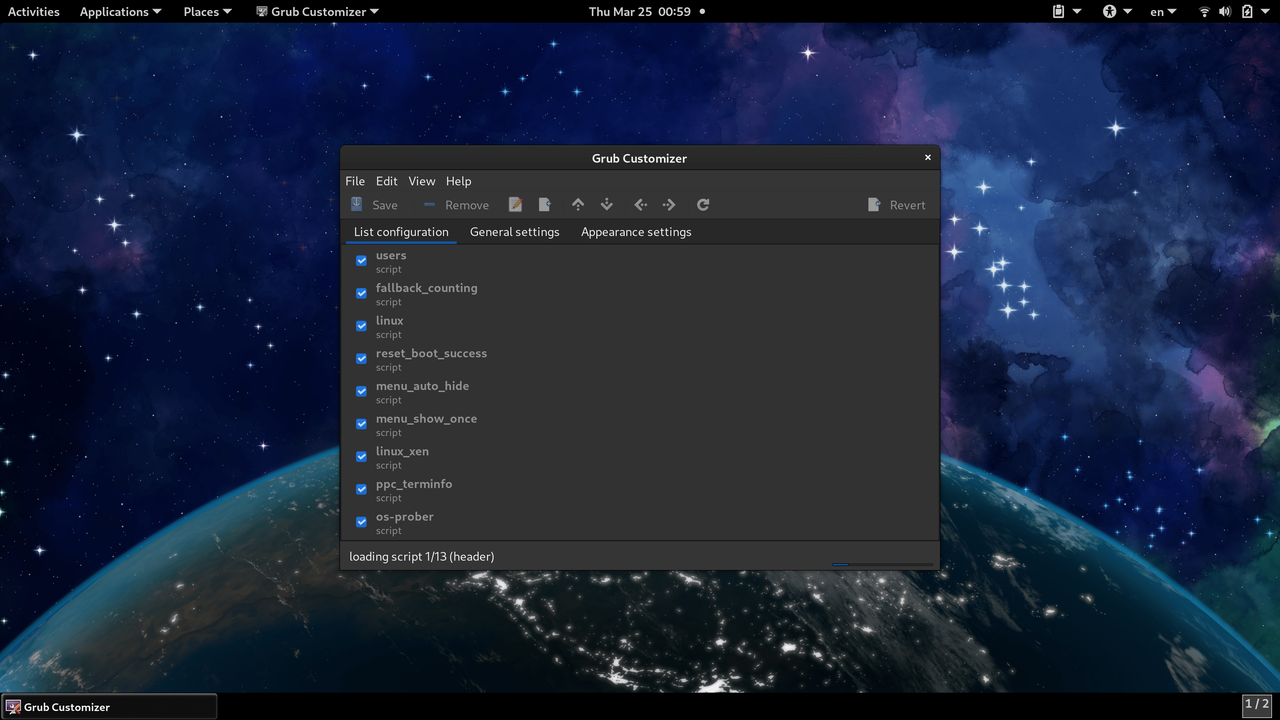Click the Save toolbar button
This screenshot has height=720, width=1280.
click(374, 205)
